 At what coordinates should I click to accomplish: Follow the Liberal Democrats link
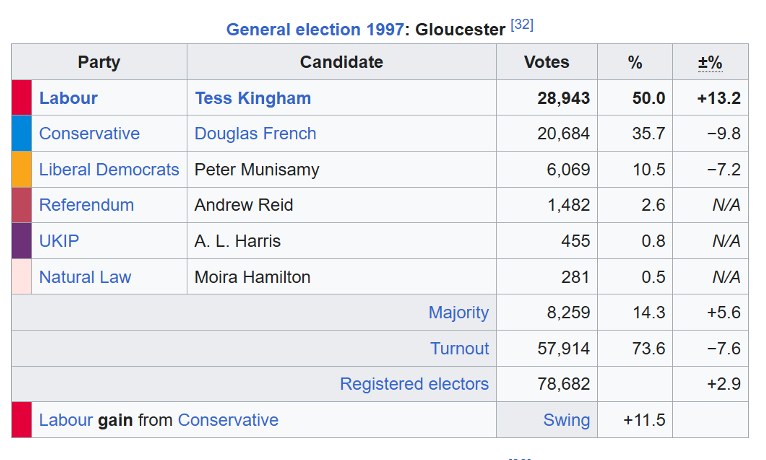pyautogui.click(x=109, y=170)
